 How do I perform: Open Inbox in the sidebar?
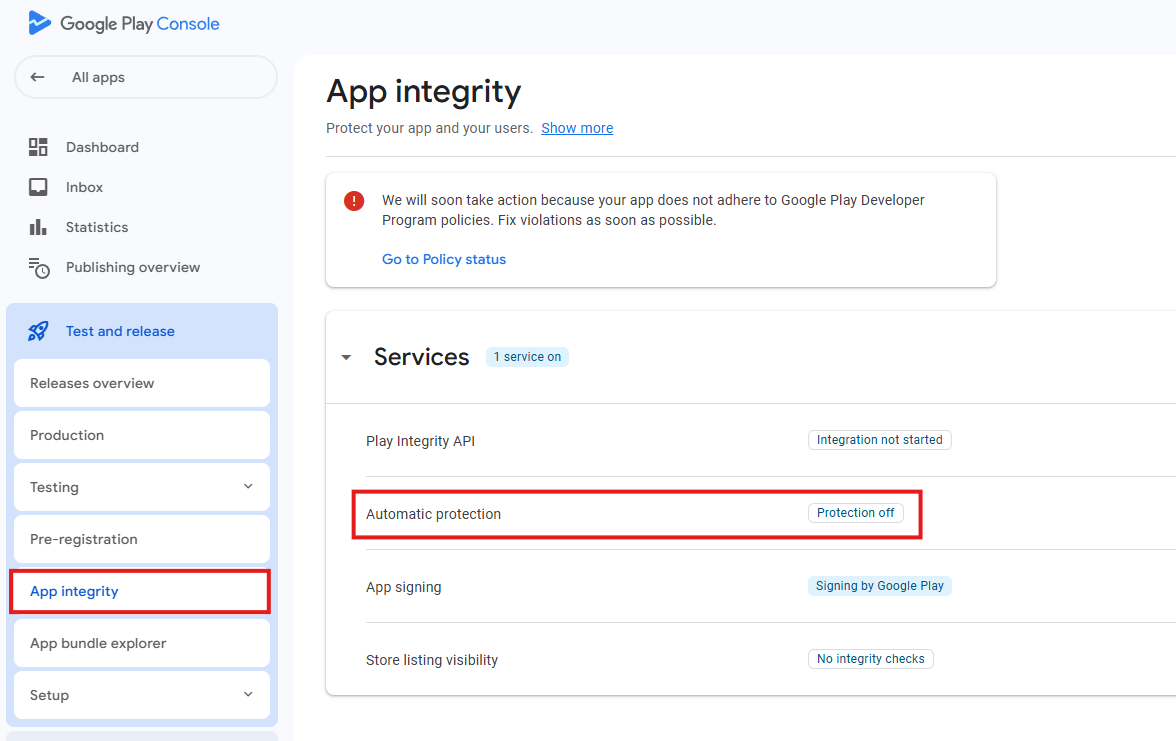click(x=84, y=187)
